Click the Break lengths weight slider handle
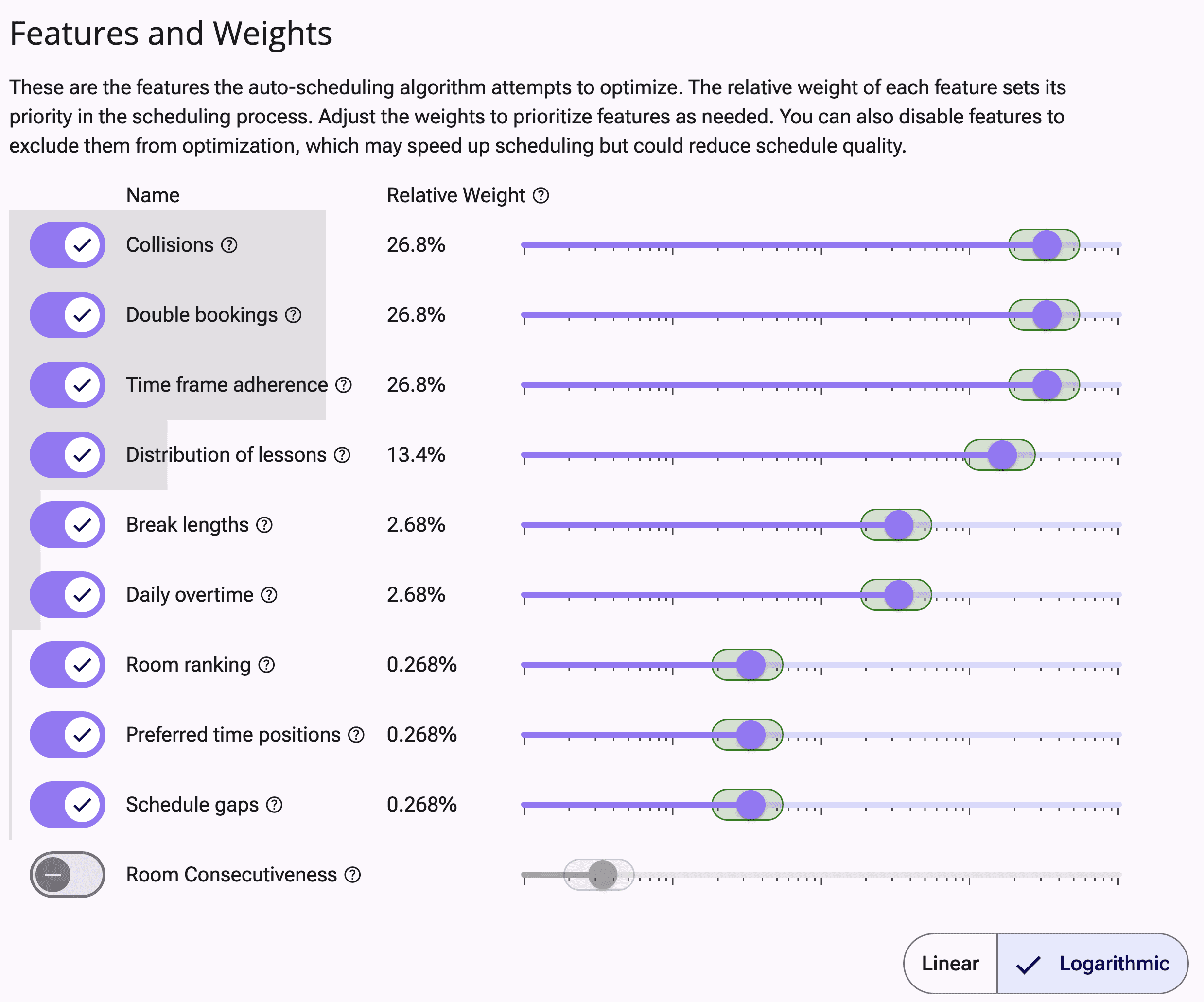The width and height of the screenshot is (1204, 1002). point(898,525)
